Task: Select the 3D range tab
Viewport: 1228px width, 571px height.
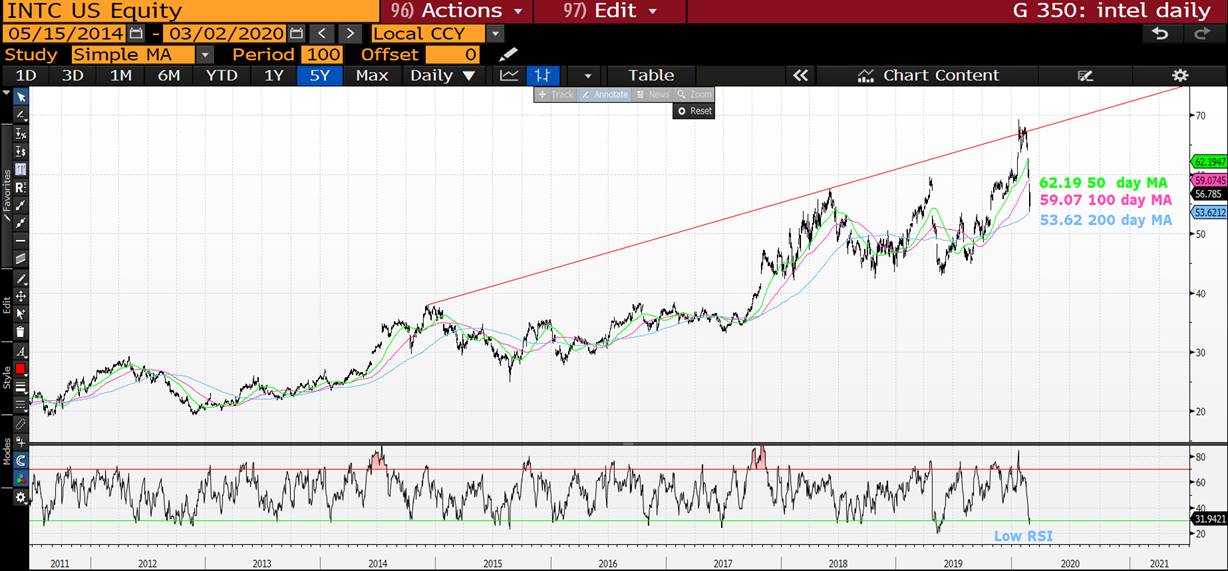Action: pyautogui.click(x=73, y=75)
